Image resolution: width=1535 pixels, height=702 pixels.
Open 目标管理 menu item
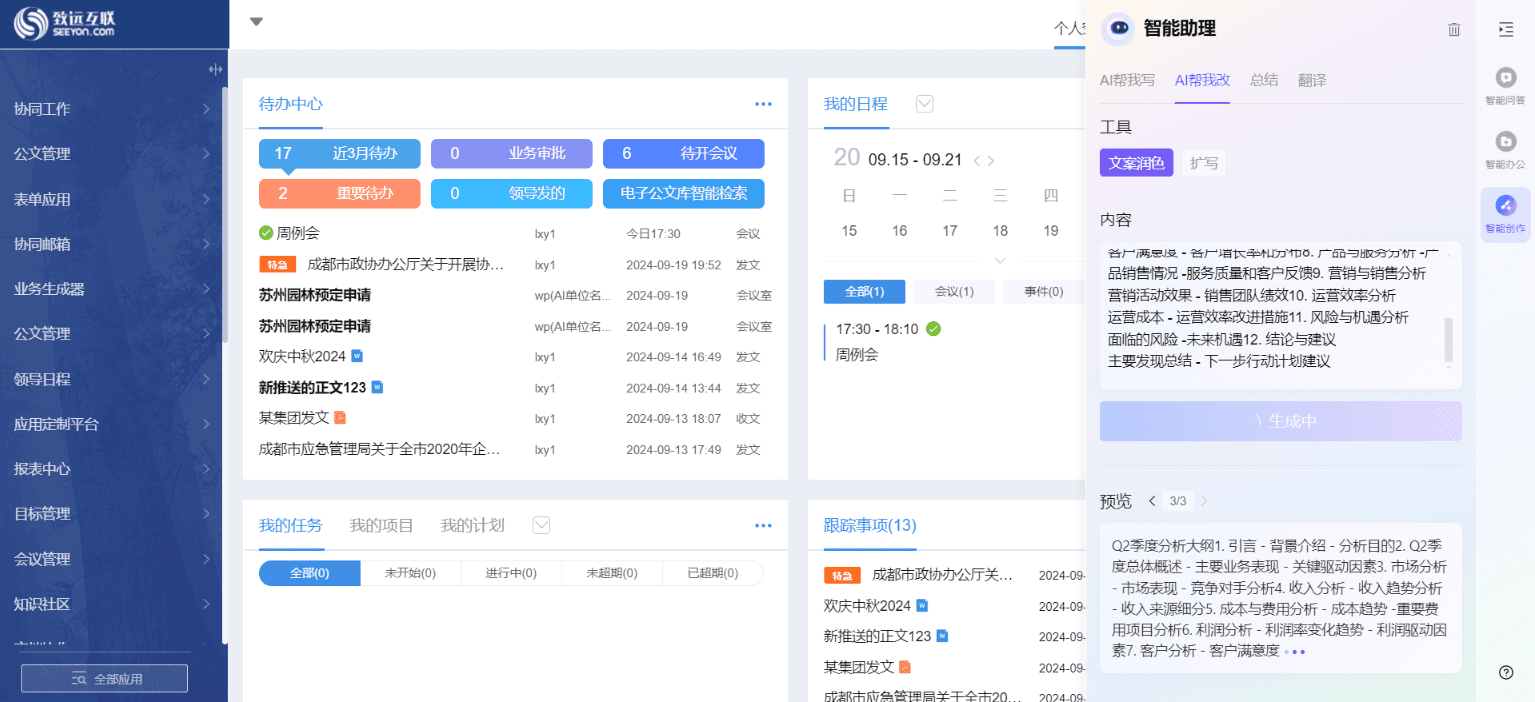point(114,514)
